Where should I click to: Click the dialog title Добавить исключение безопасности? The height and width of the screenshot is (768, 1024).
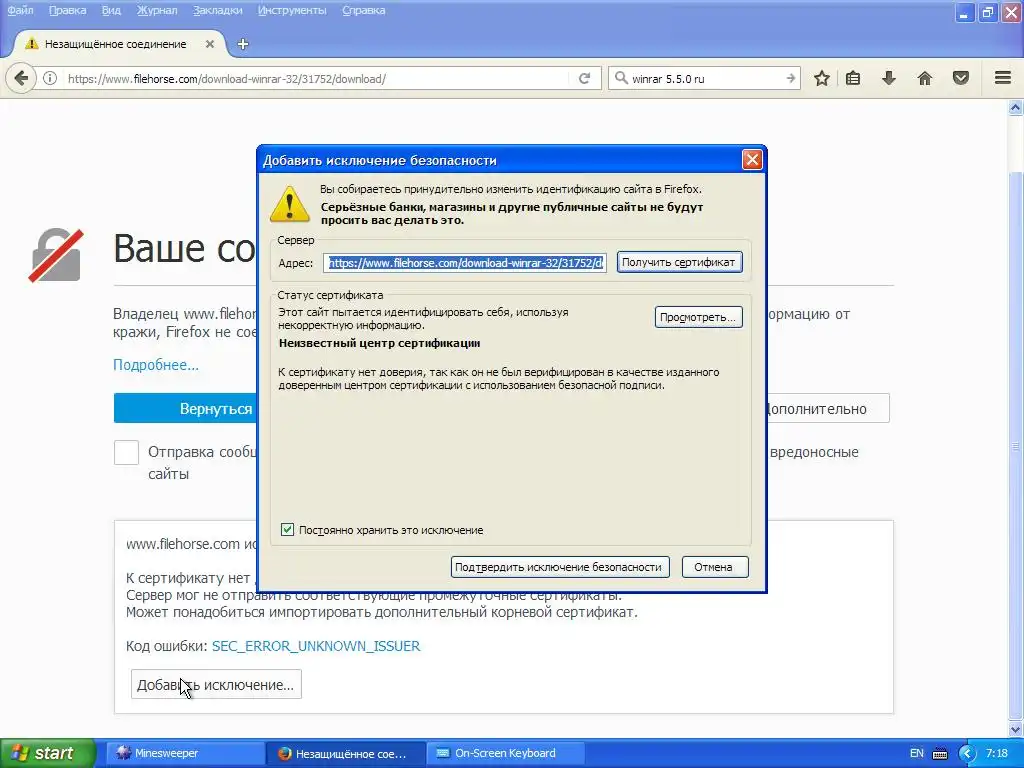(379, 161)
